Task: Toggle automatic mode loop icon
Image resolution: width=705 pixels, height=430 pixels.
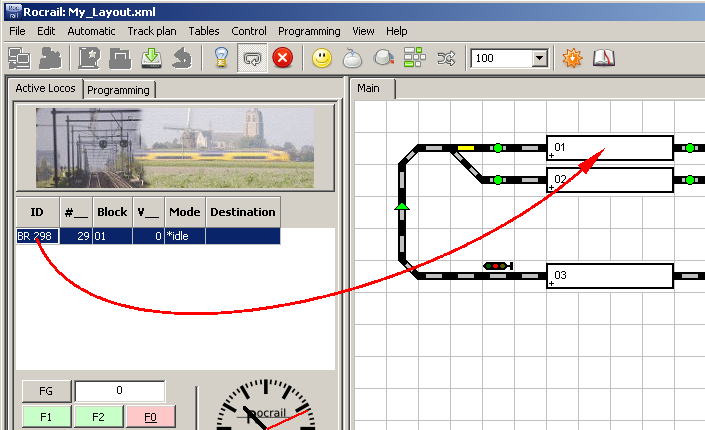Action: [x=252, y=58]
